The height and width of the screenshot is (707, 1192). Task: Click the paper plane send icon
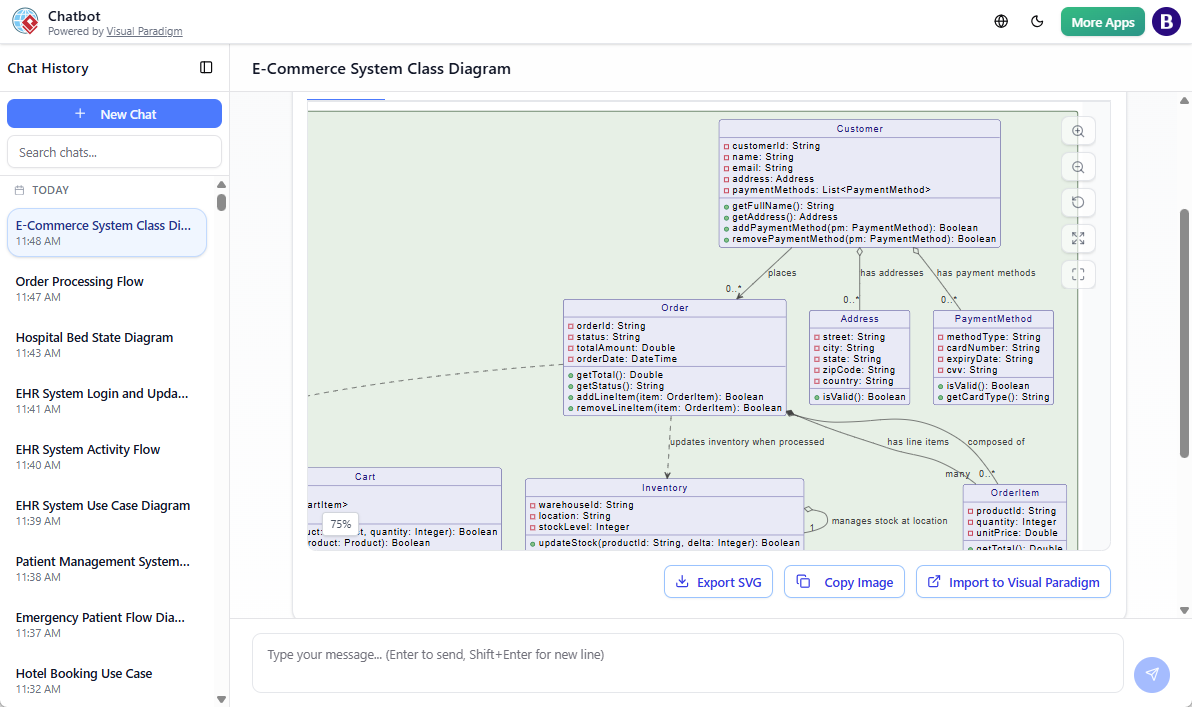pyautogui.click(x=1151, y=674)
